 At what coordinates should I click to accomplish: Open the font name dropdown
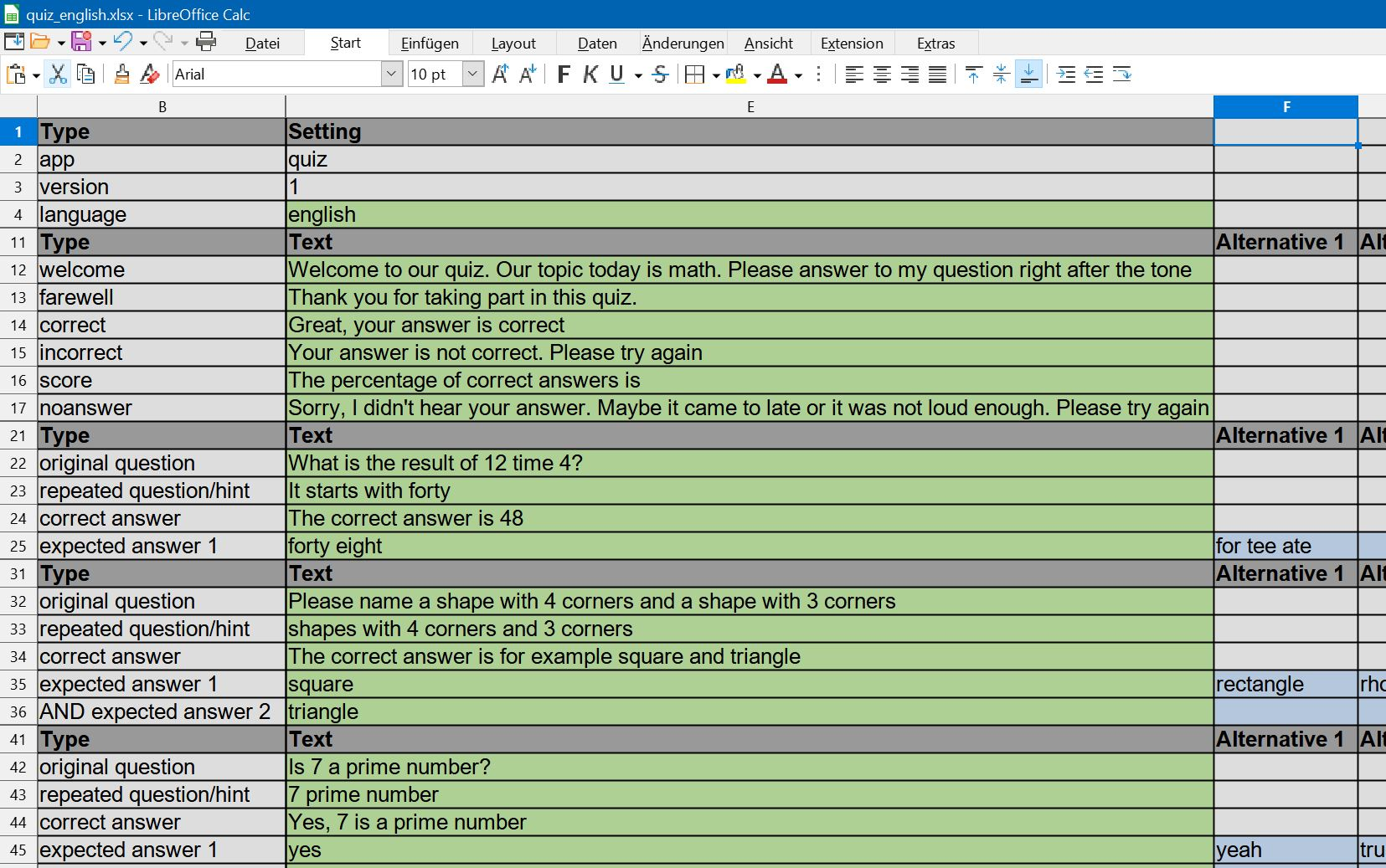(391, 74)
